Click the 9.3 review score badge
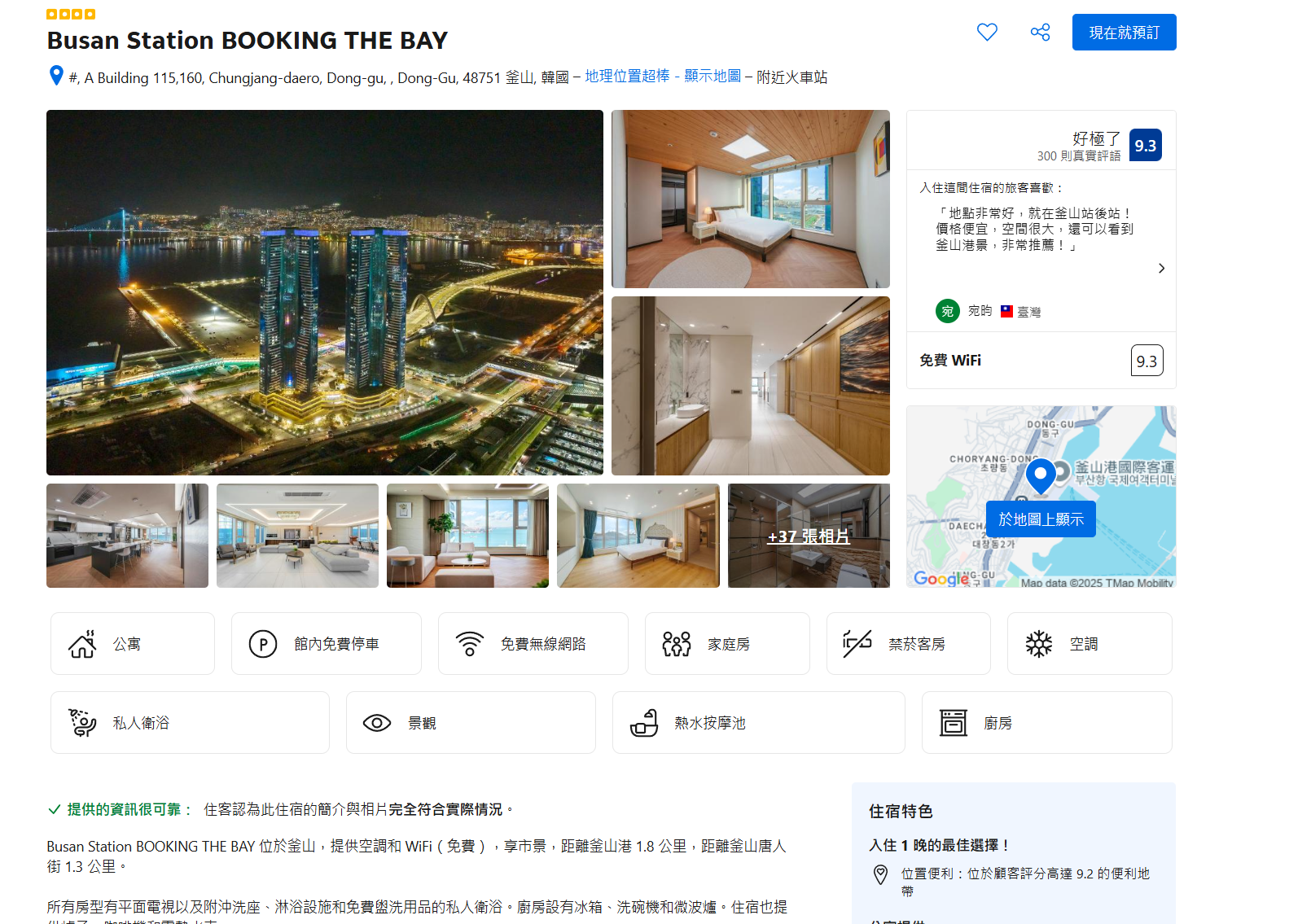This screenshot has height=924, width=1311. (x=1146, y=146)
